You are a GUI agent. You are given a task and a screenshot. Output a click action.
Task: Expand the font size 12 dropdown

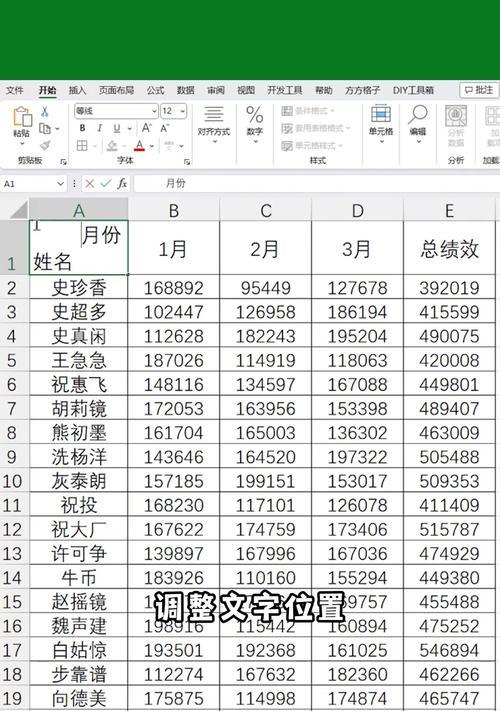[182, 111]
